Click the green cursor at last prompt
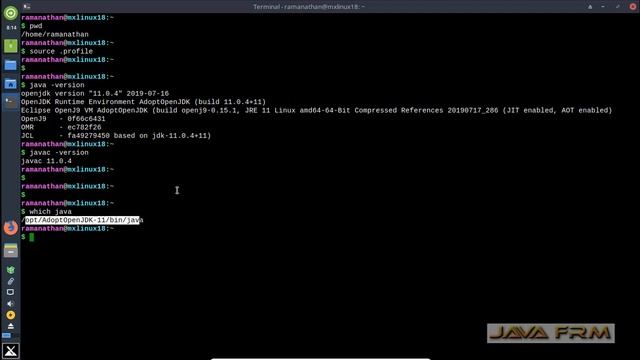 point(32,237)
